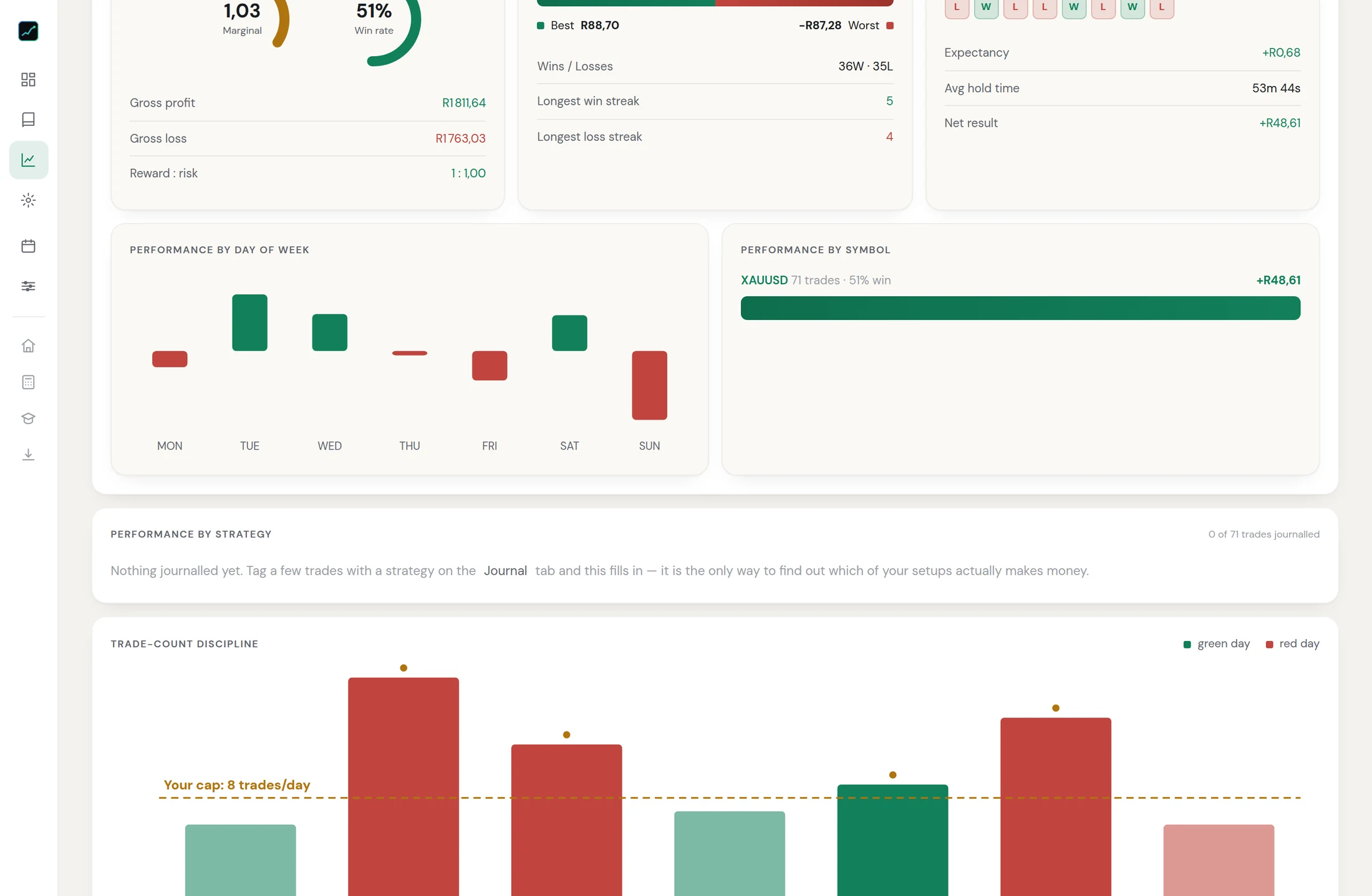This screenshot has height=896, width=1372.
Task: Click the Avg hold time value 53m 44s
Action: click(x=1276, y=88)
